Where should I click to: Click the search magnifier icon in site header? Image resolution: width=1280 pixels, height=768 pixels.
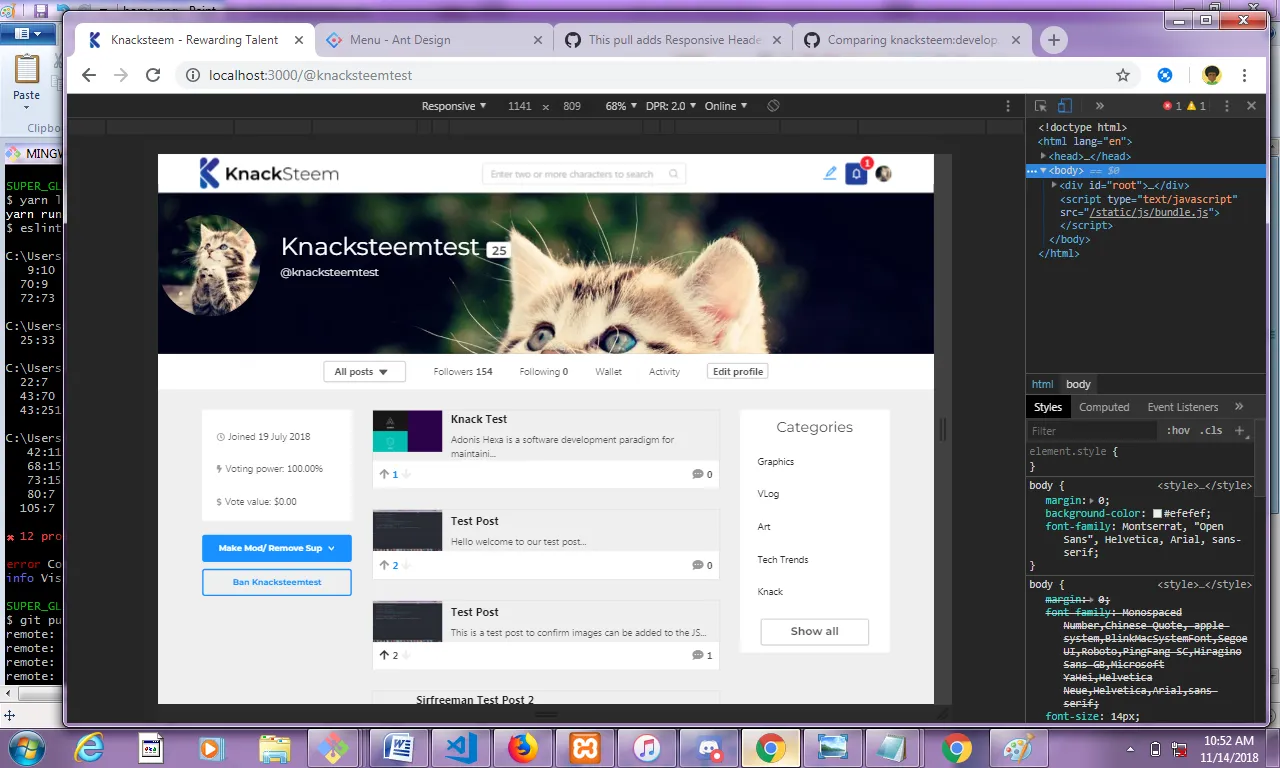pos(674,174)
